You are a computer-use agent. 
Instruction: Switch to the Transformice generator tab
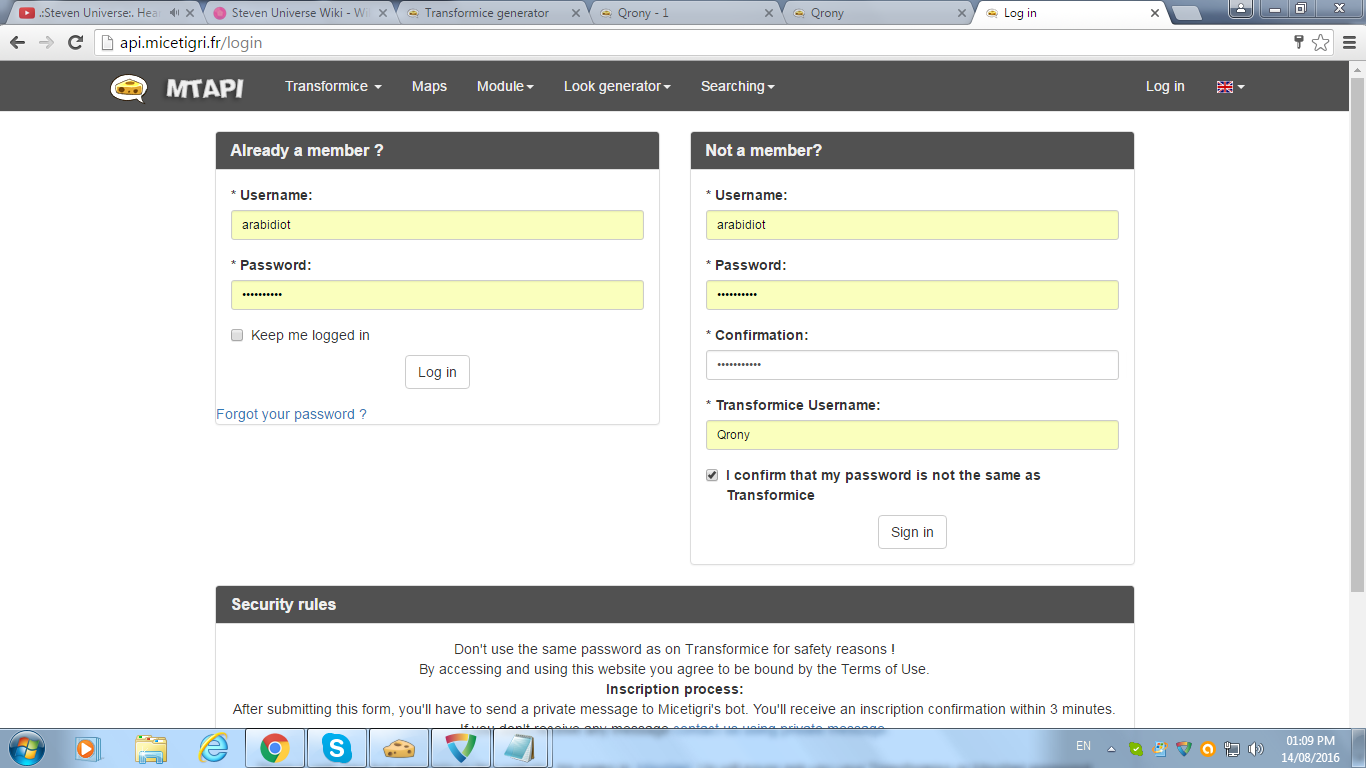click(487, 13)
